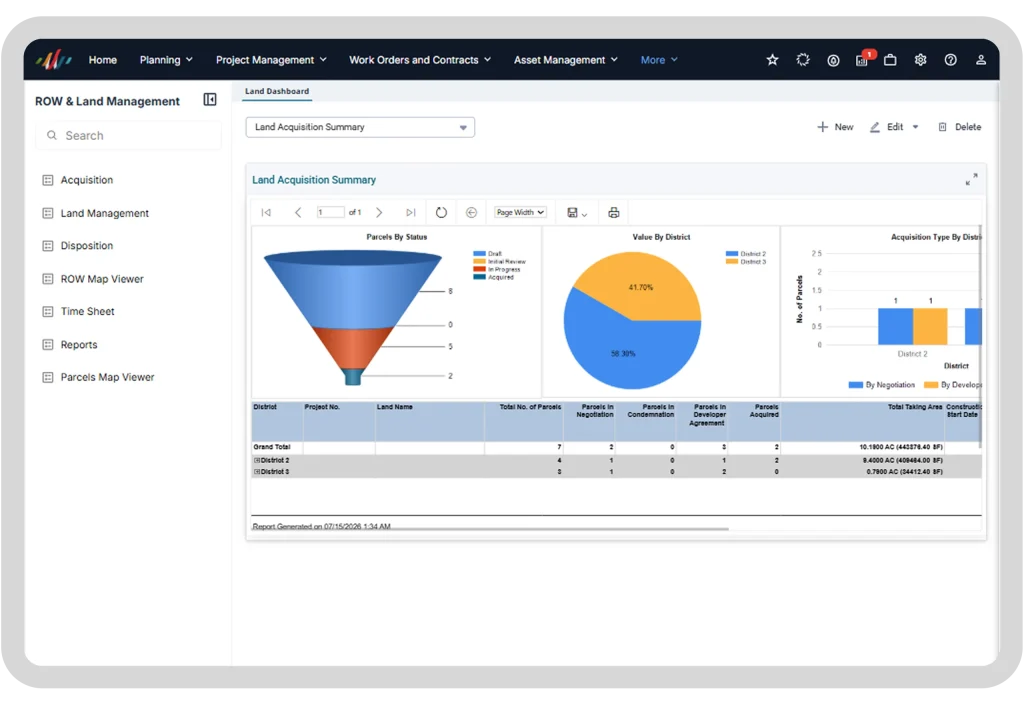Screen dimensions: 1024x705
Task: Open the notifications icon with red badge
Action: 863,59
